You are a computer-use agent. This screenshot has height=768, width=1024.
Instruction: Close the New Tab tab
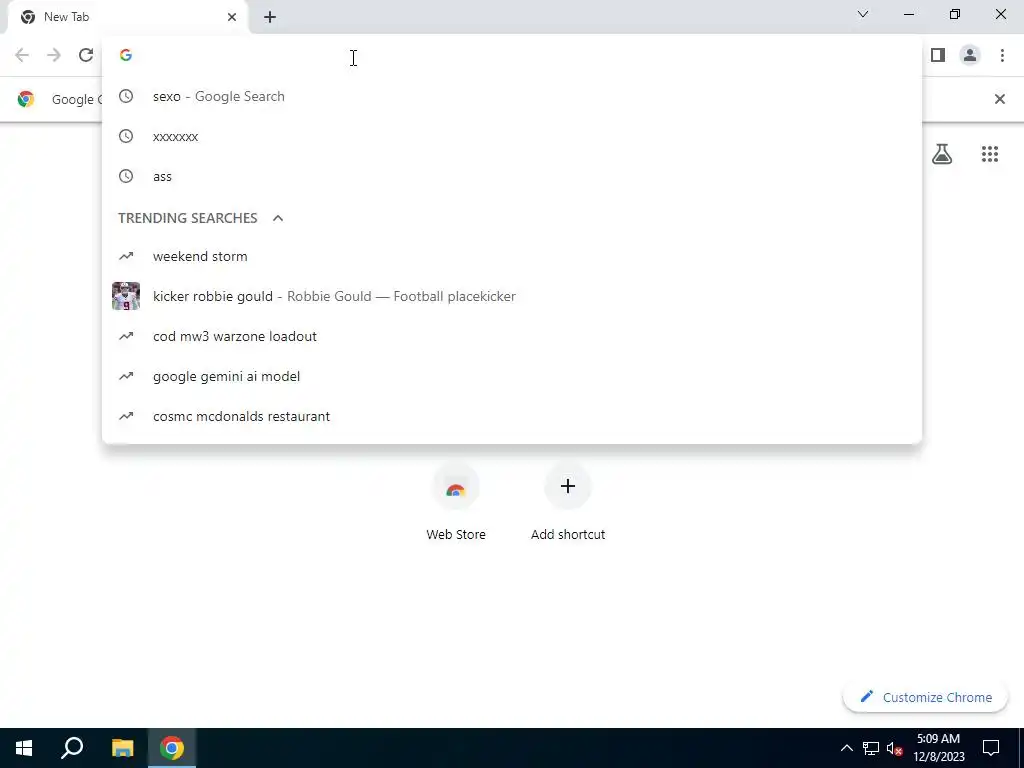pos(232,17)
